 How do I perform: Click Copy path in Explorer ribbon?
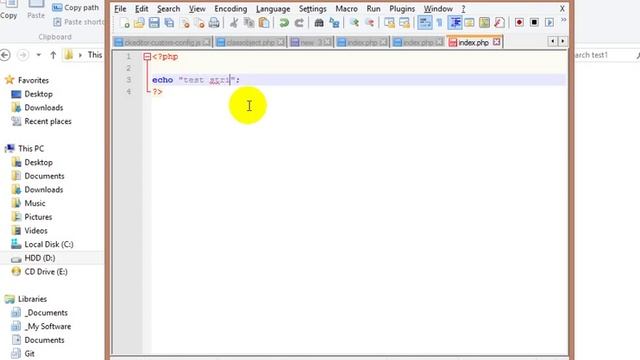point(76,8)
